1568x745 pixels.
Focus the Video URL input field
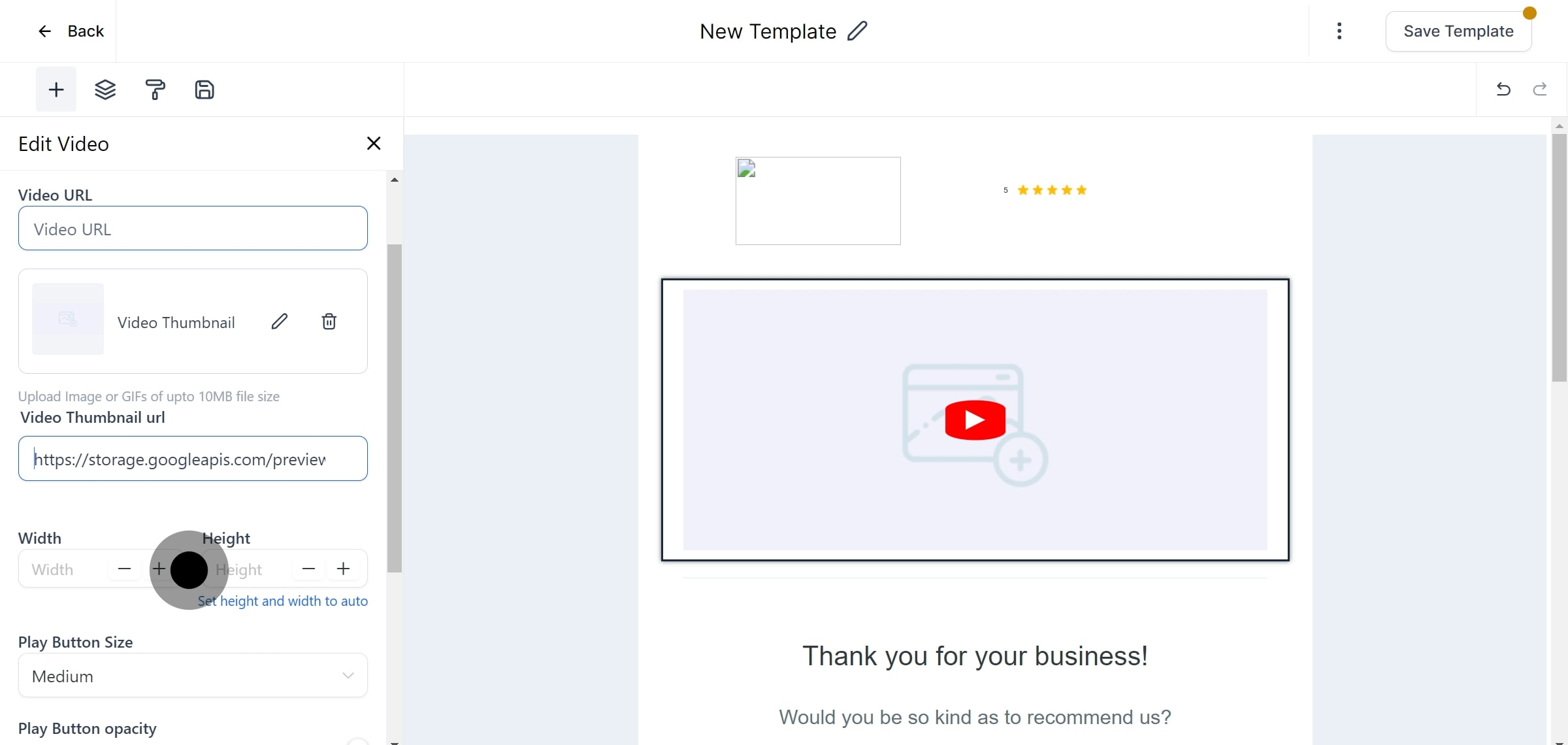click(193, 229)
